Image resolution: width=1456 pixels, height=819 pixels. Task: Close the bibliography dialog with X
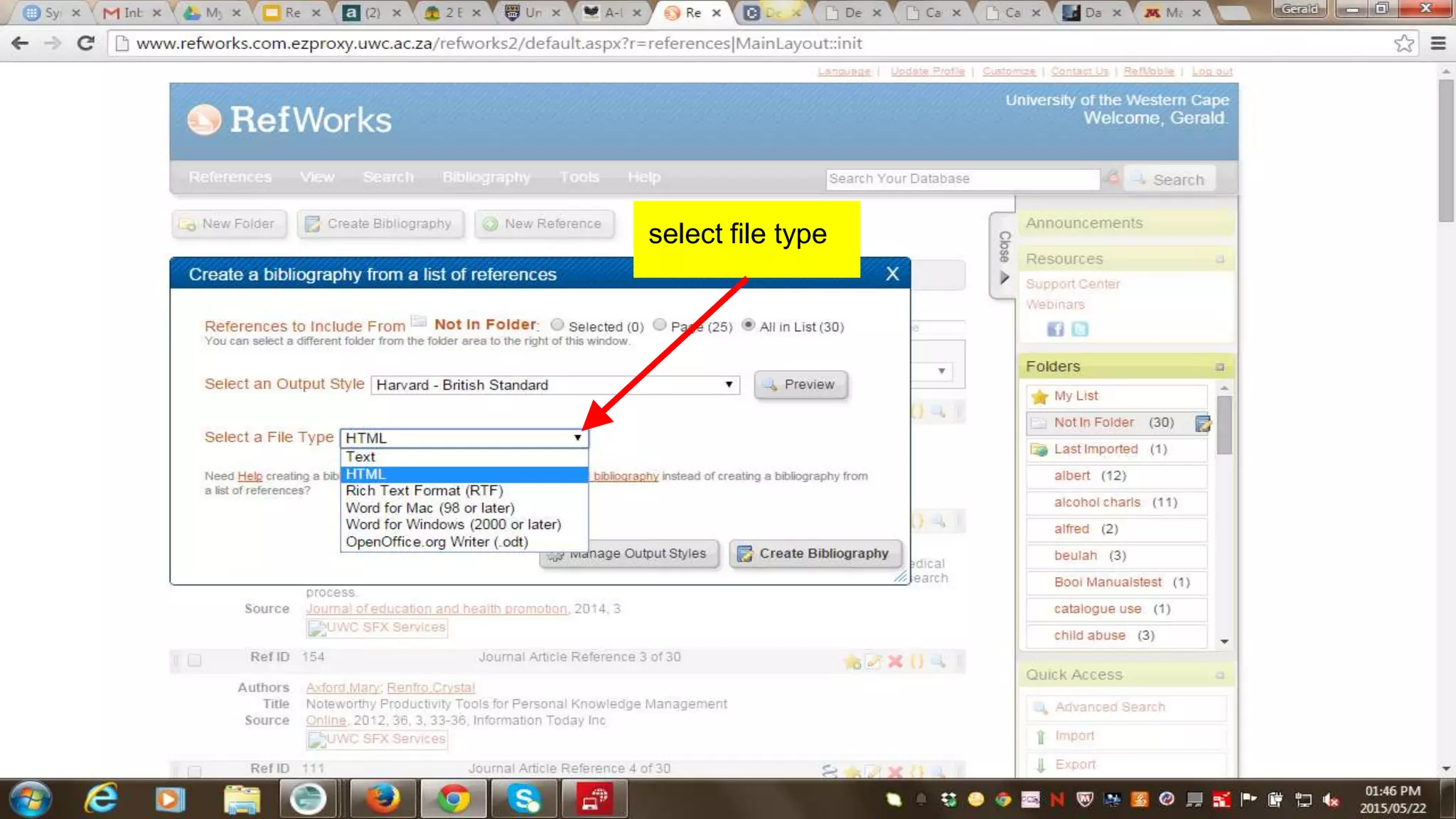coord(892,274)
